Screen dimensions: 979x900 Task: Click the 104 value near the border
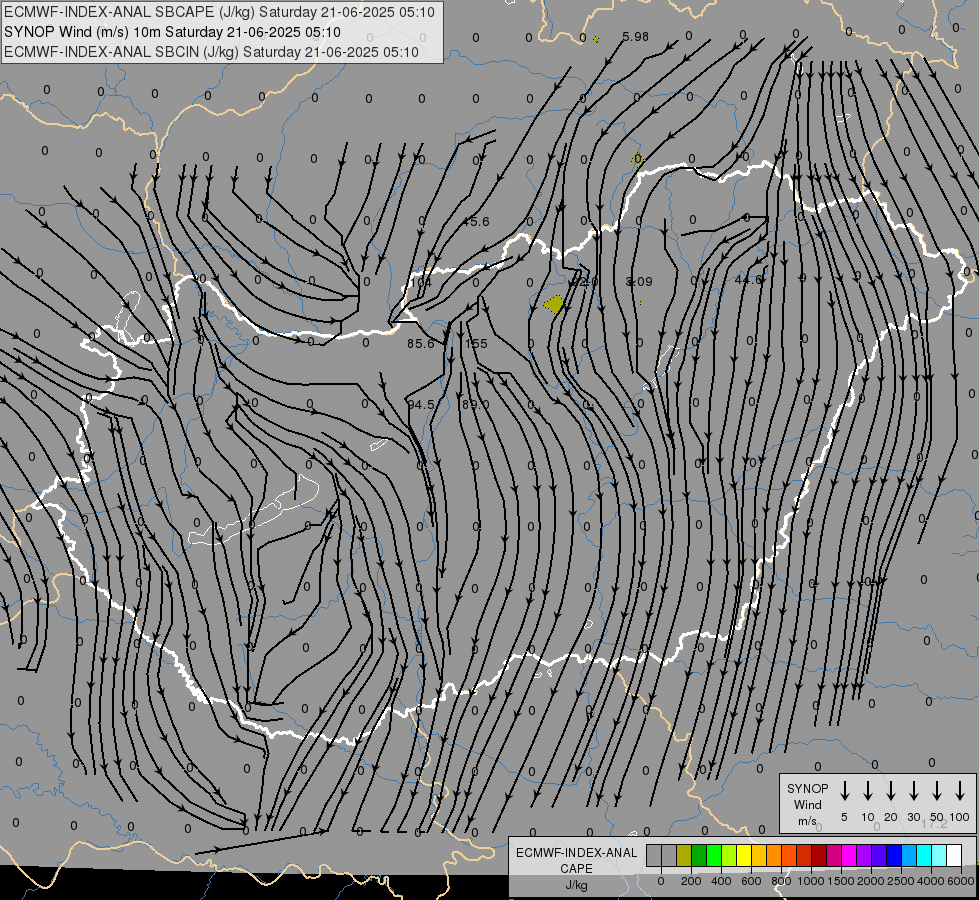[x=421, y=282]
